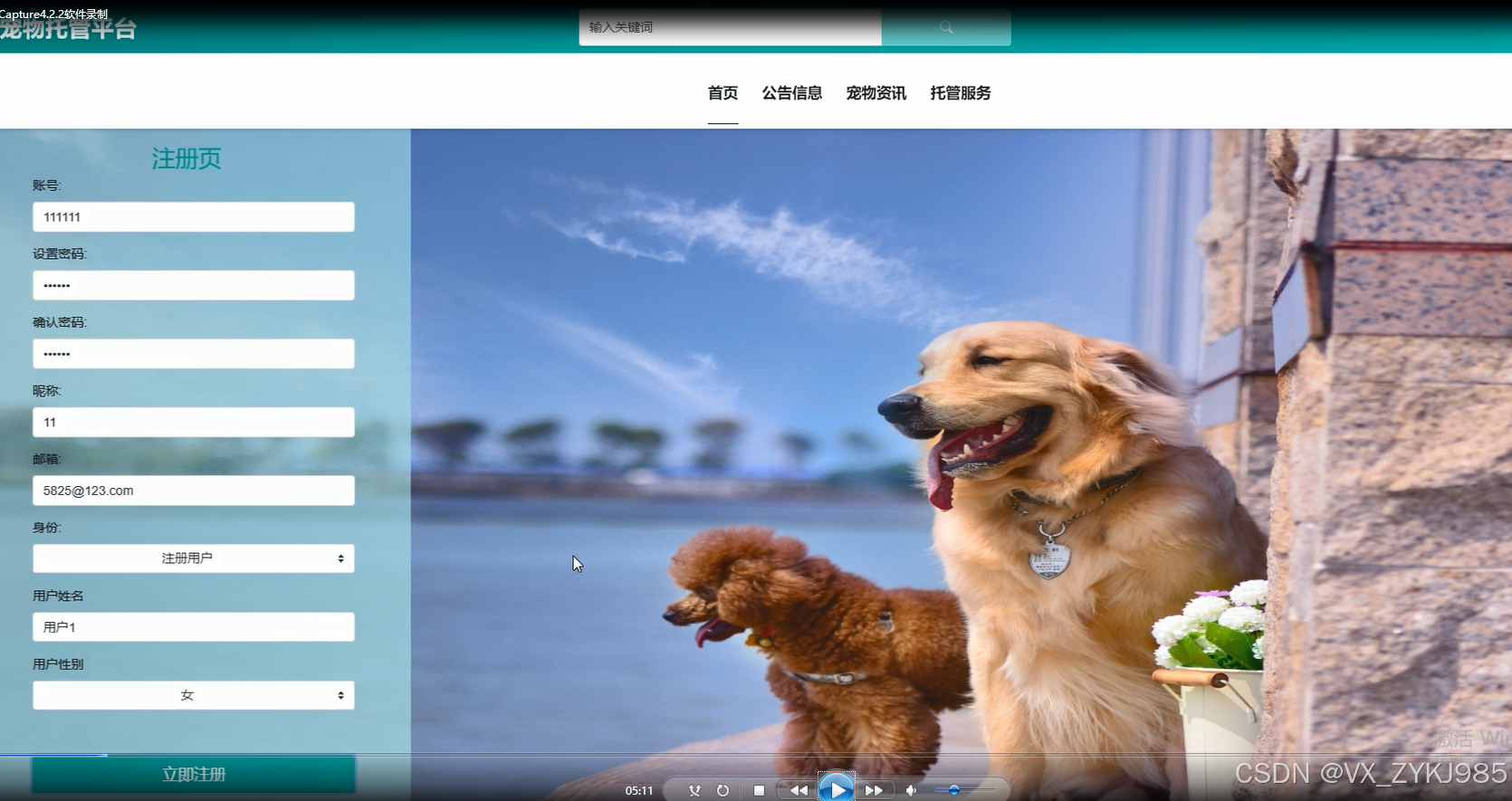Viewport: 1512px width, 801px height.
Task: Open the 宠物资讯 menu item
Action: point(876,93)
